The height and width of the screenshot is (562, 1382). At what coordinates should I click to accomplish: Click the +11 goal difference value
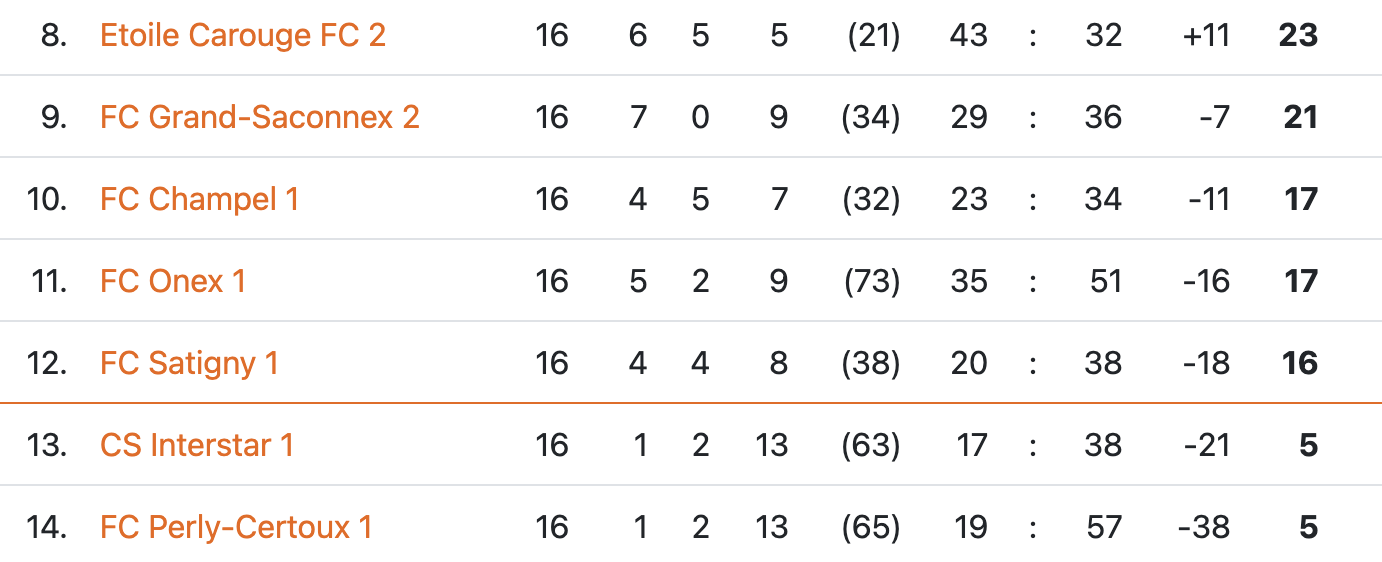[1205, 36]
